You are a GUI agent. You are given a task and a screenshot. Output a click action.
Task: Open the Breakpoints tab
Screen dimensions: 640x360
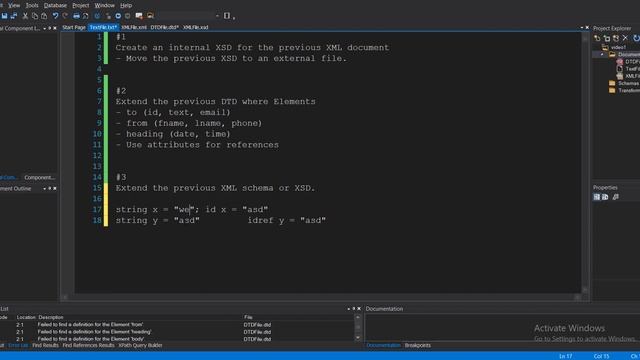pyautogui.click(x=418, y=345)
